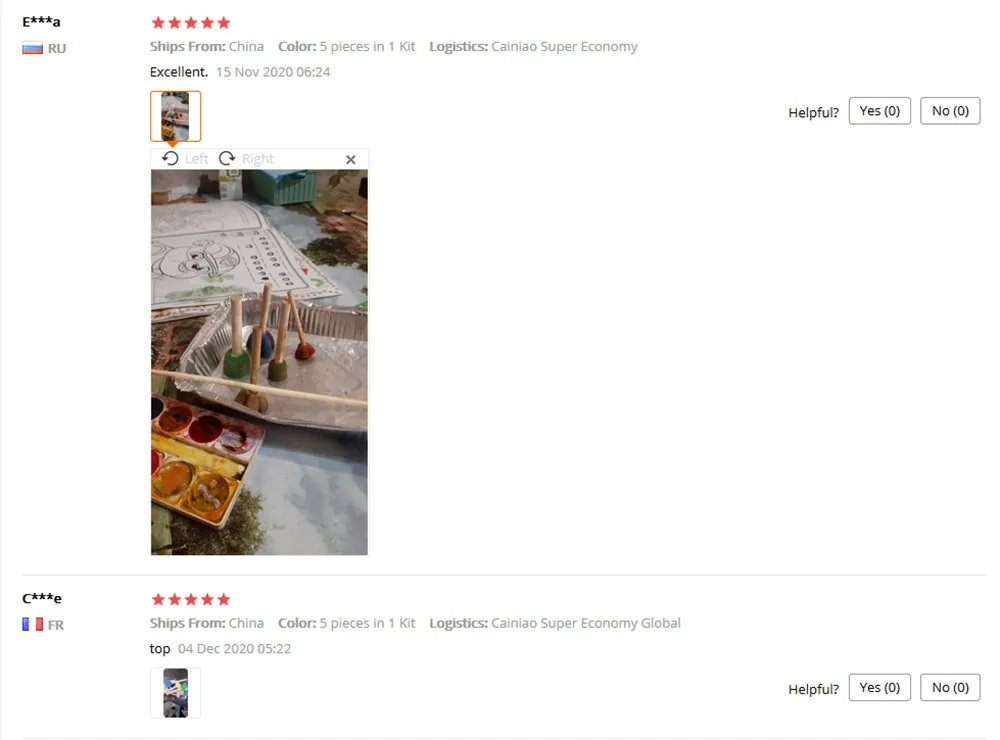
Task: Click the Left rotate label
Action: (196, 159)
